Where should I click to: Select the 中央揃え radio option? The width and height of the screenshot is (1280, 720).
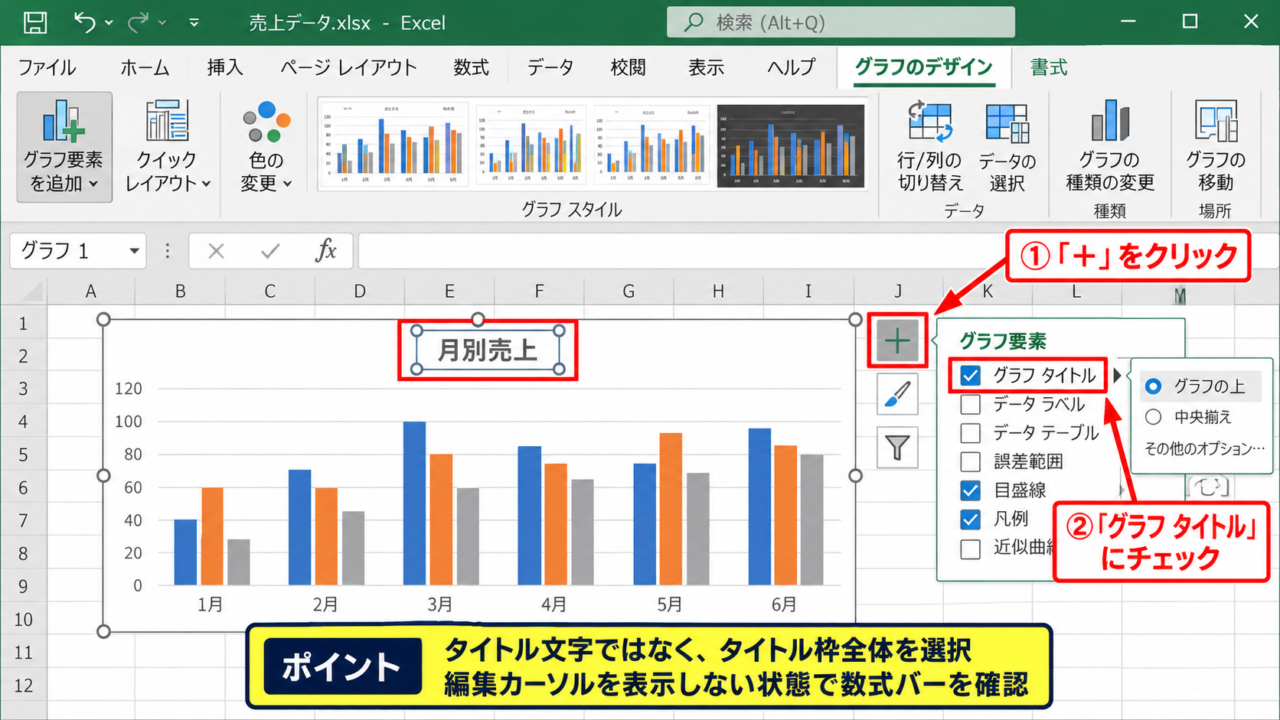(x=1153, y=417)
